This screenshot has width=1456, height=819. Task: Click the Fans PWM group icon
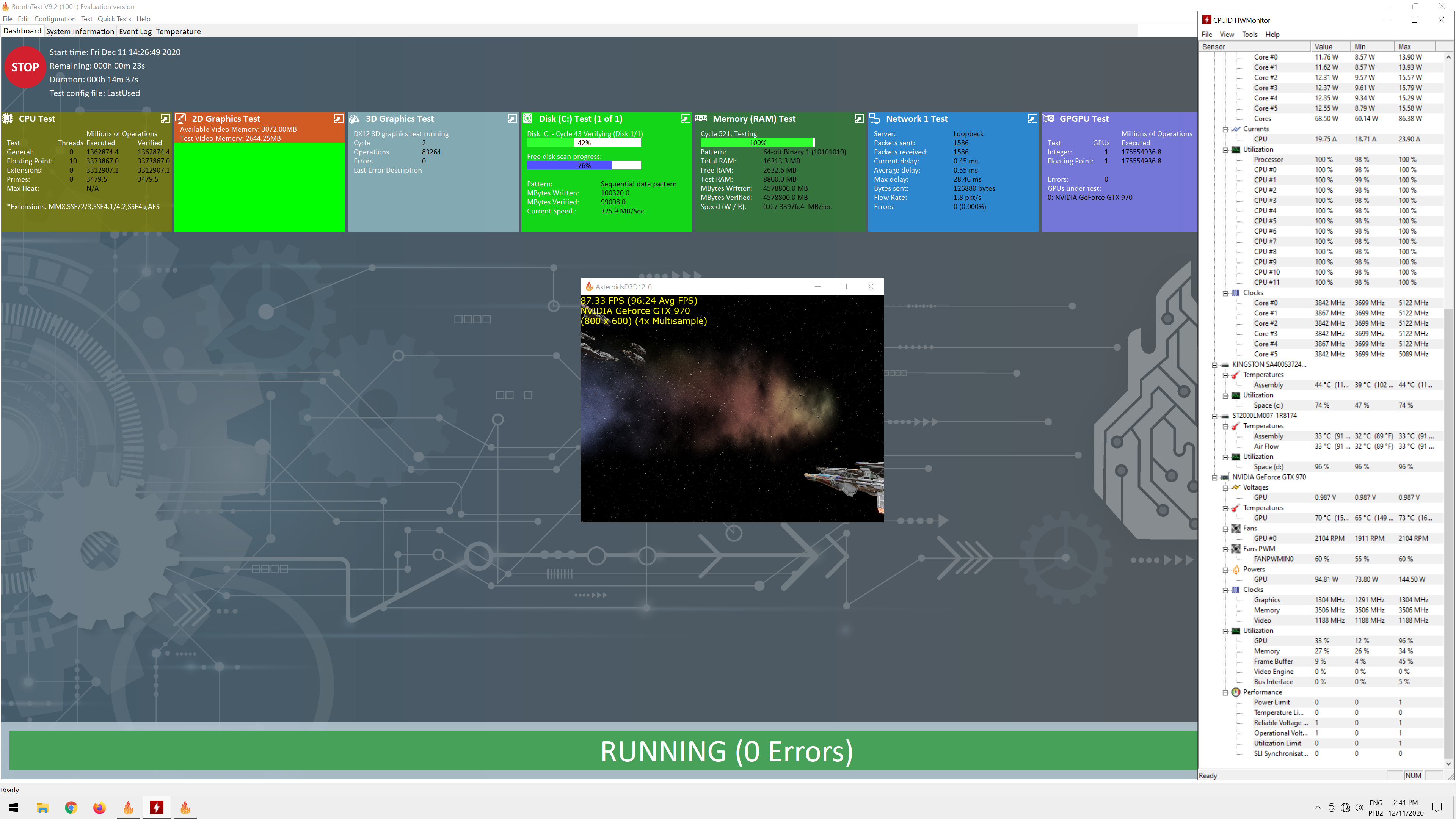[x=1236, y=548]
